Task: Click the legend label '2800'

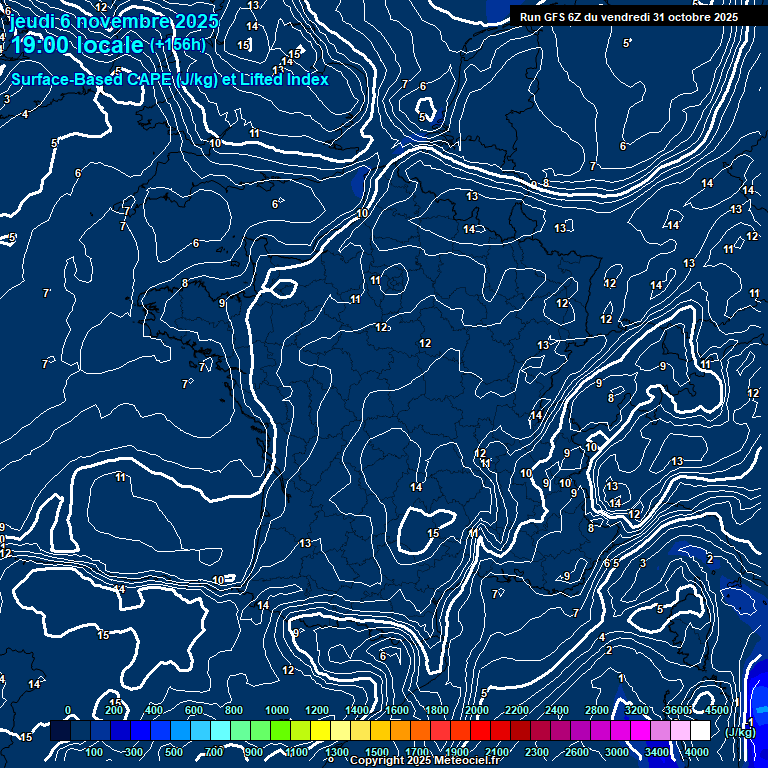Action: tap(598, 710)
